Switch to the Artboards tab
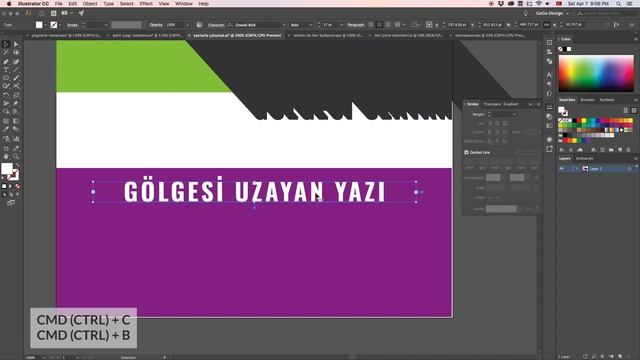The width and height of the screenshot is (640, 360). click(584, 158)
